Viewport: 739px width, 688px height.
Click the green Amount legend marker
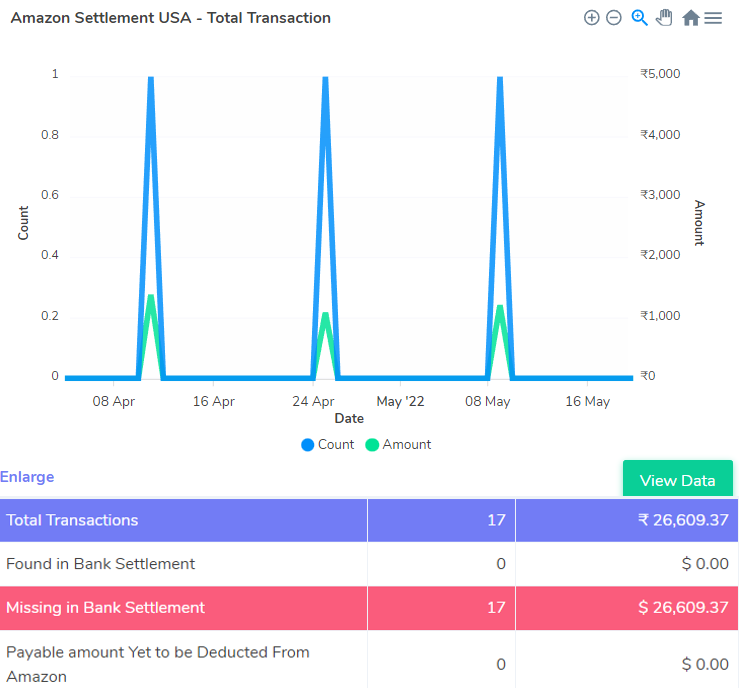pyautogui.click(x=372, y=445)
